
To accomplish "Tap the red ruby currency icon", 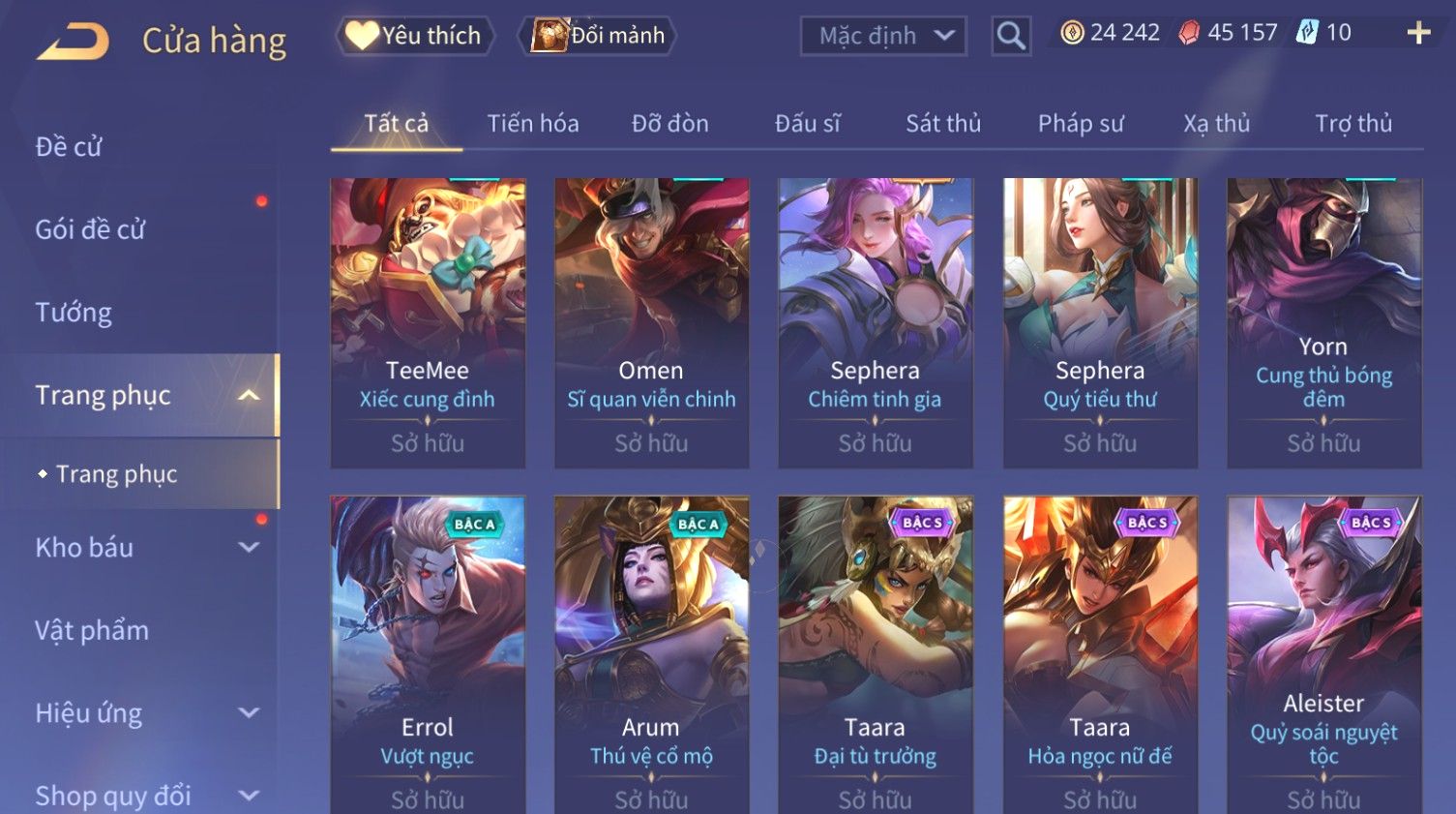I will (1189, 33).
